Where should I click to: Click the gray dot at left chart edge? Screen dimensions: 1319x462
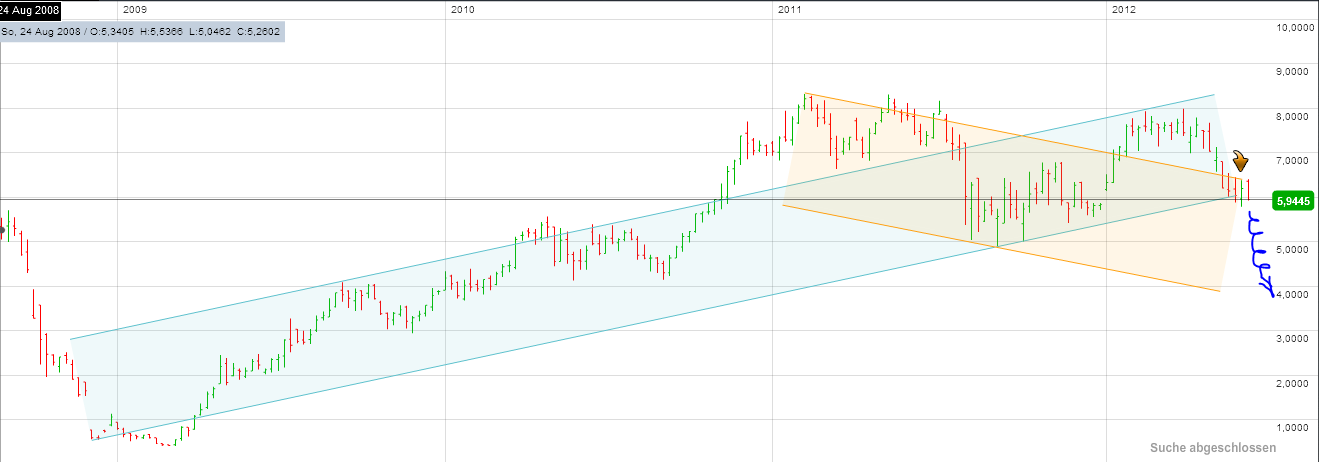pos(3,230)
